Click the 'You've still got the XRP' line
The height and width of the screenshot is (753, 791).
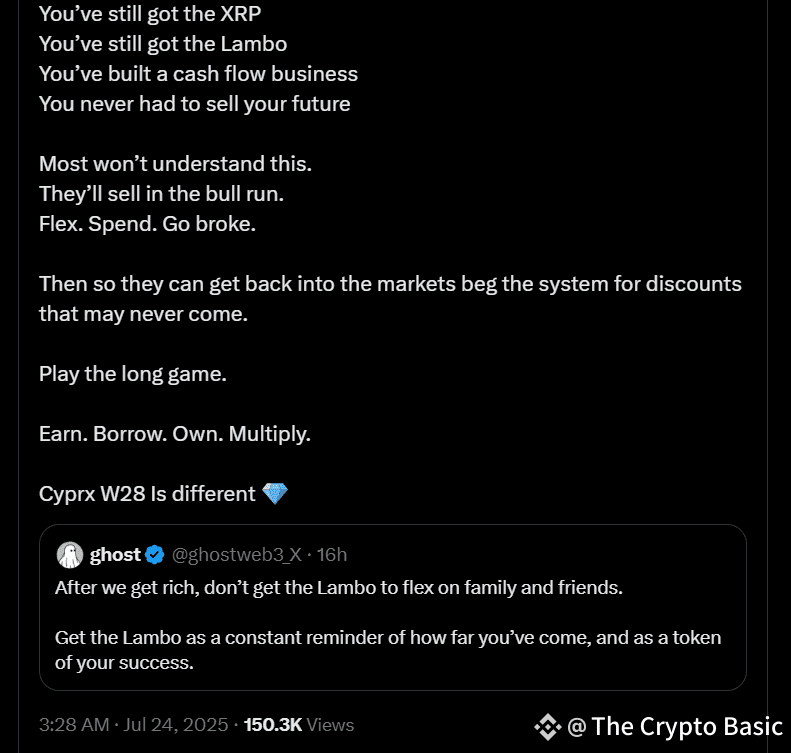150,14
